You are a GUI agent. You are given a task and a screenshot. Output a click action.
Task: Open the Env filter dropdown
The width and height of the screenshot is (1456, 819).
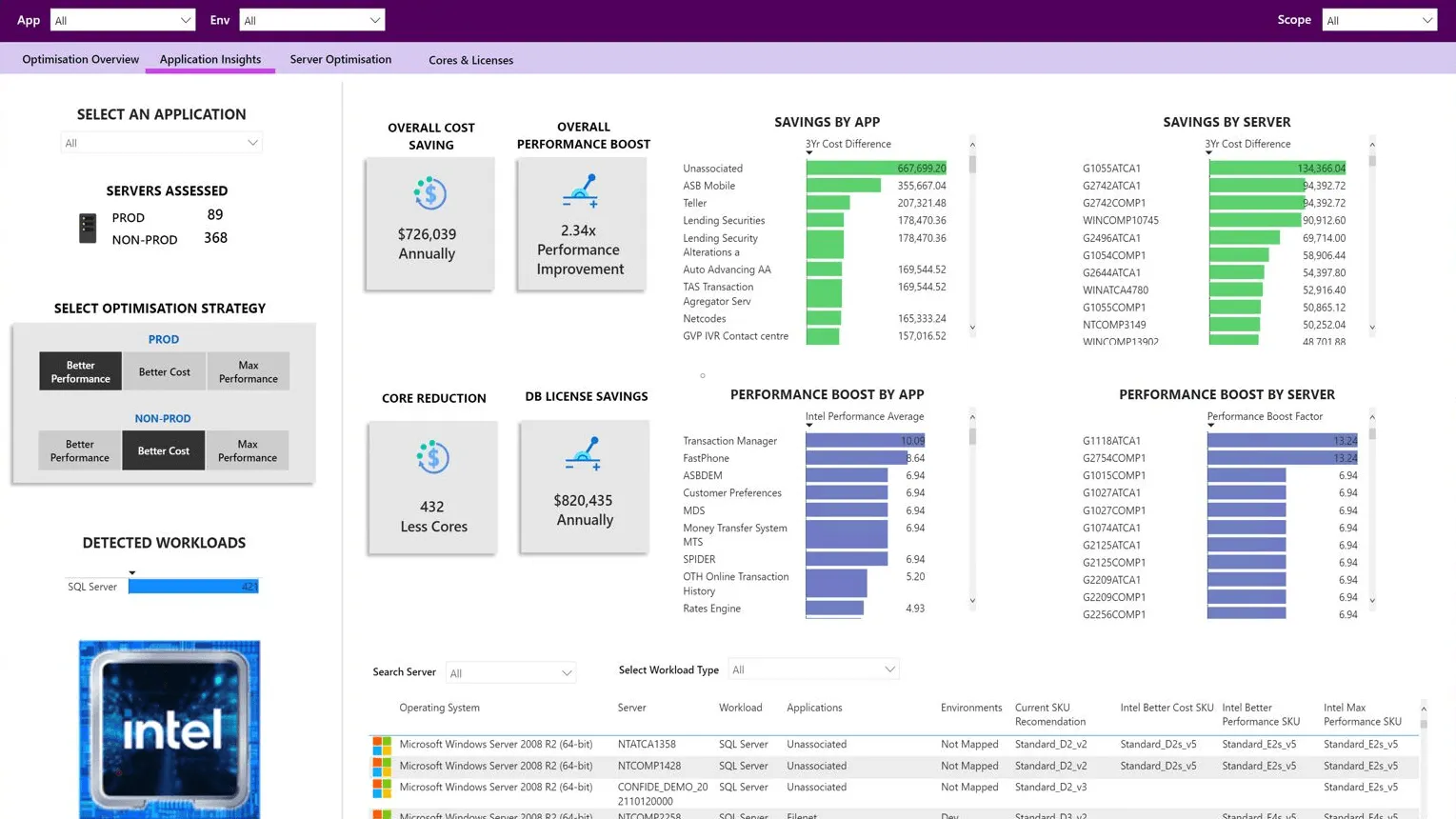pyautogui.click(x=311, y=20)
